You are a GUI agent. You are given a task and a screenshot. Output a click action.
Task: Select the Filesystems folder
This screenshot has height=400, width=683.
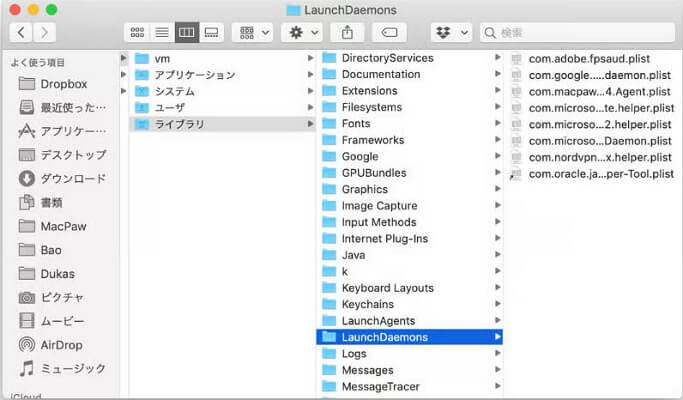point(409,107)
